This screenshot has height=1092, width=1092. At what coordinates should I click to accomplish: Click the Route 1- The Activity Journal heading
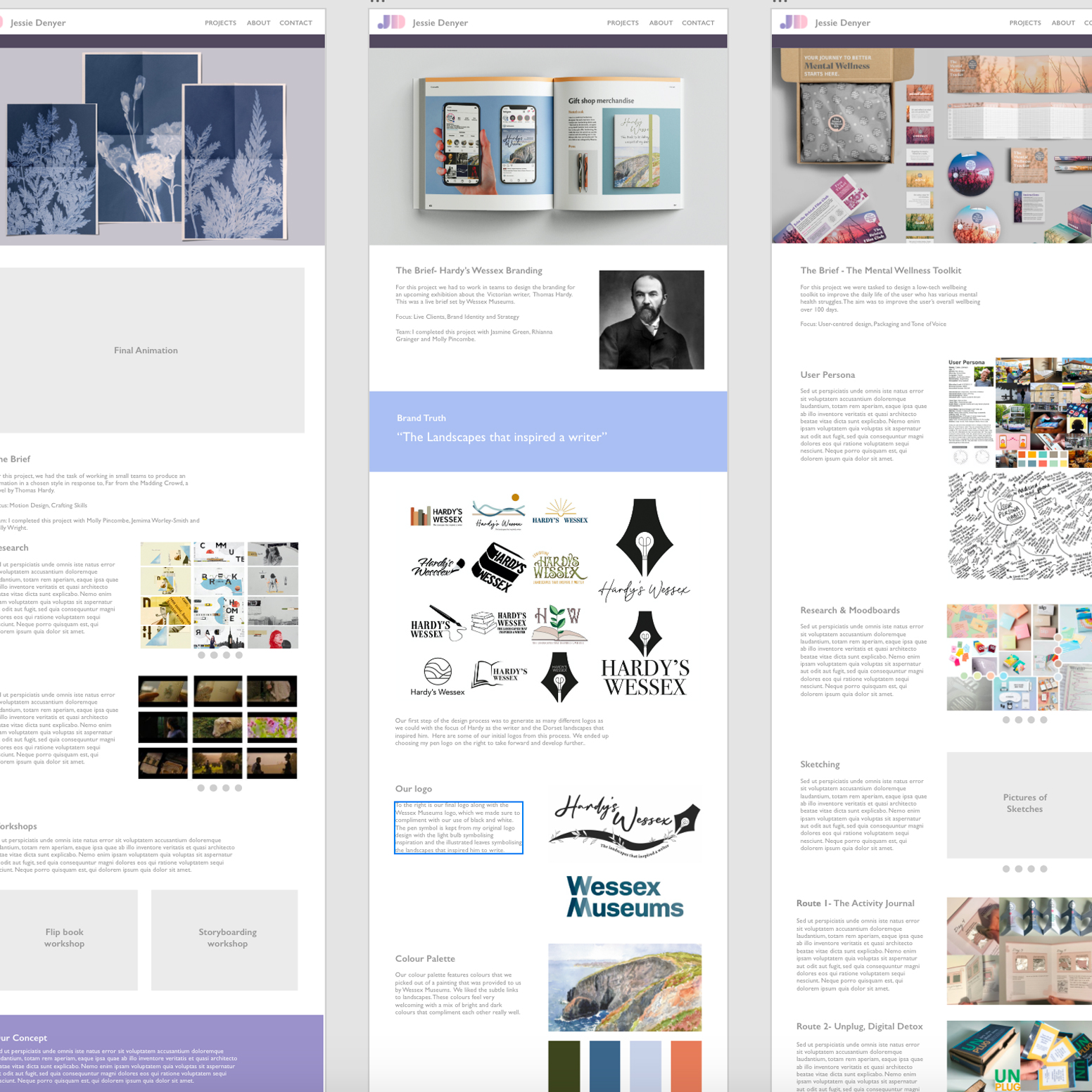855,903
